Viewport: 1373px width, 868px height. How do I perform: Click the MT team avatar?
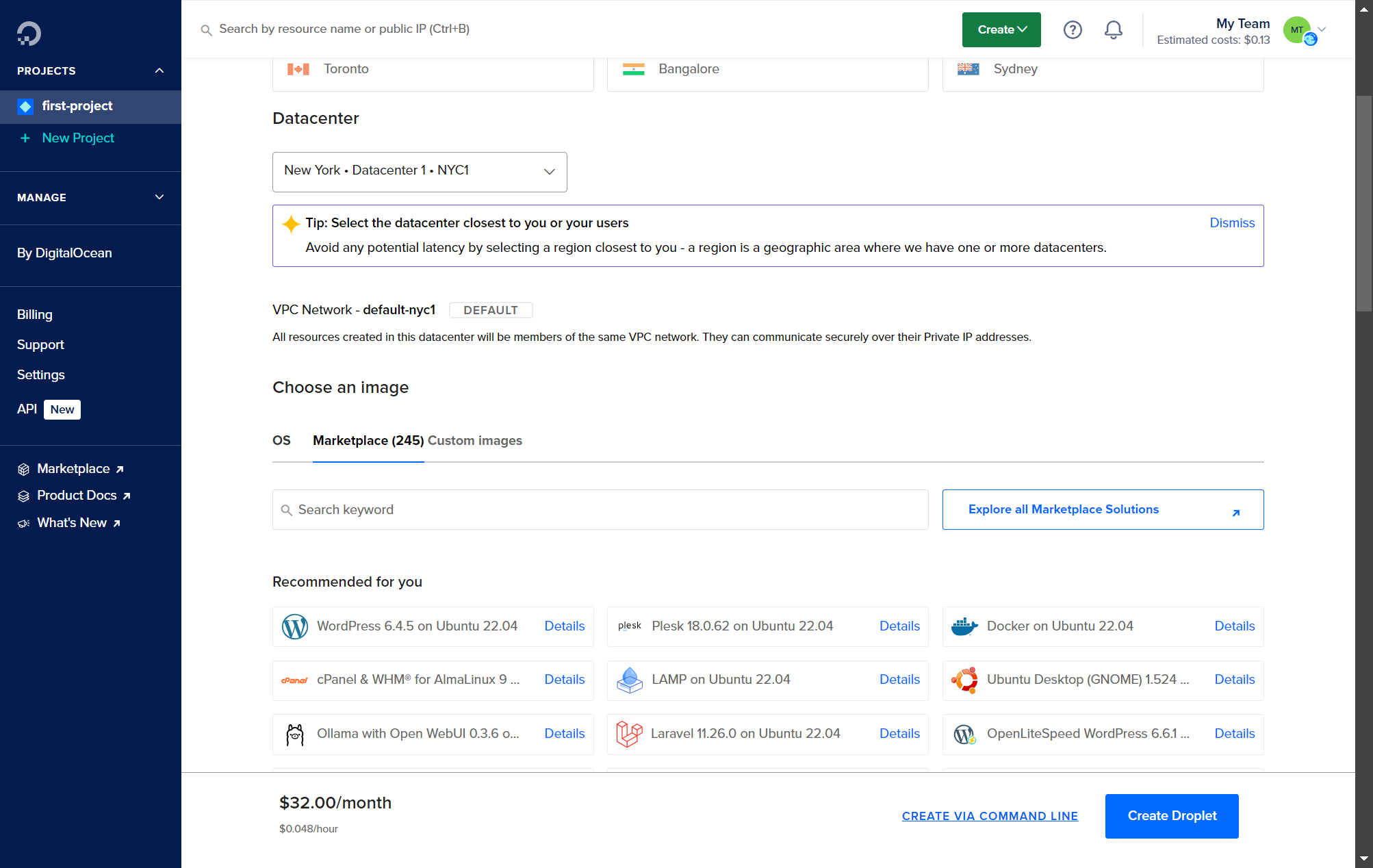[x=1297, y=29]
